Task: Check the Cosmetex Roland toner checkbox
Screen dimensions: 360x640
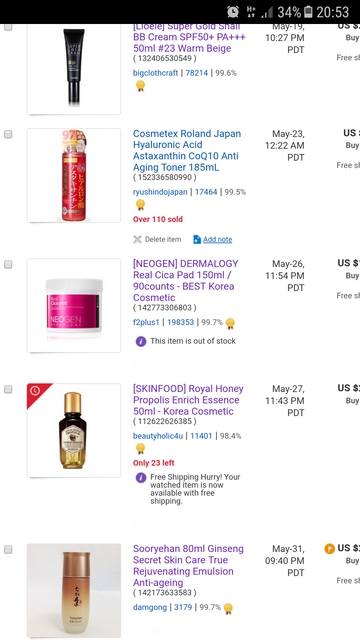Action: coord(8,134)
